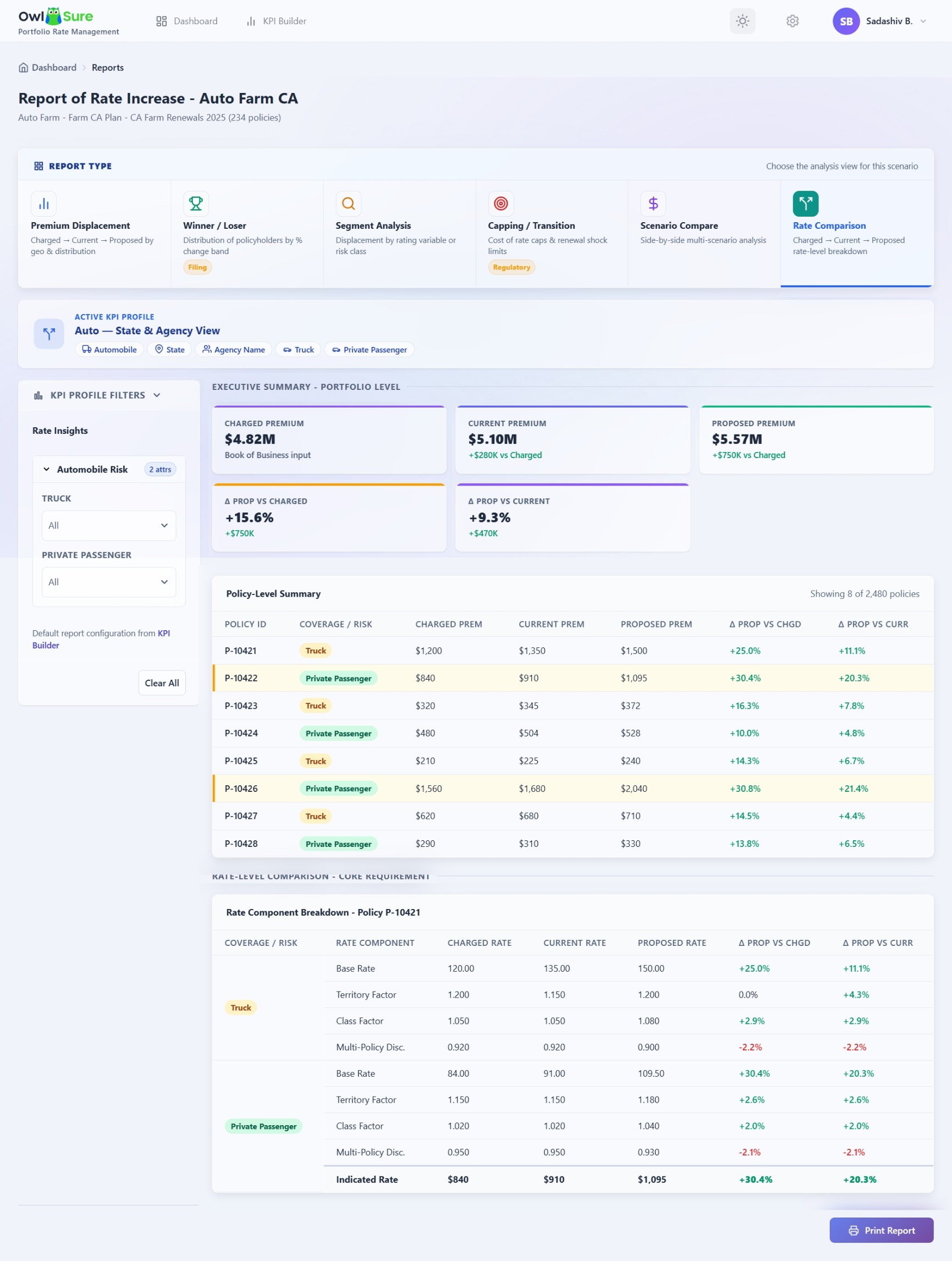Select policy row P-10426

[573, 789]
